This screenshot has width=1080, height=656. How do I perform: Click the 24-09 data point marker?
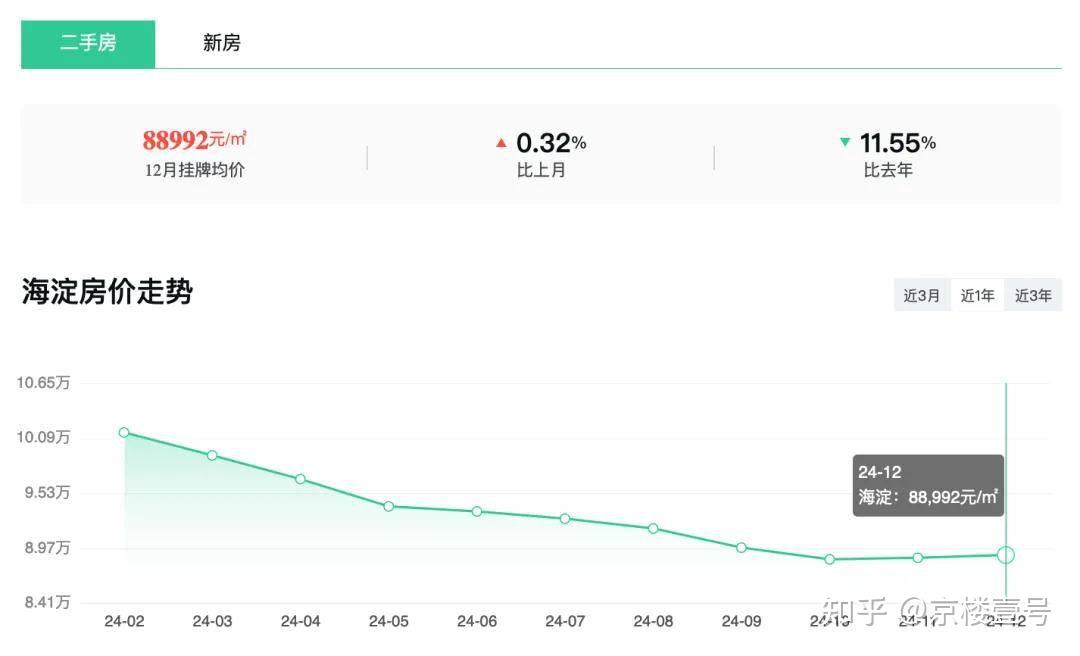tap(741, 547)
